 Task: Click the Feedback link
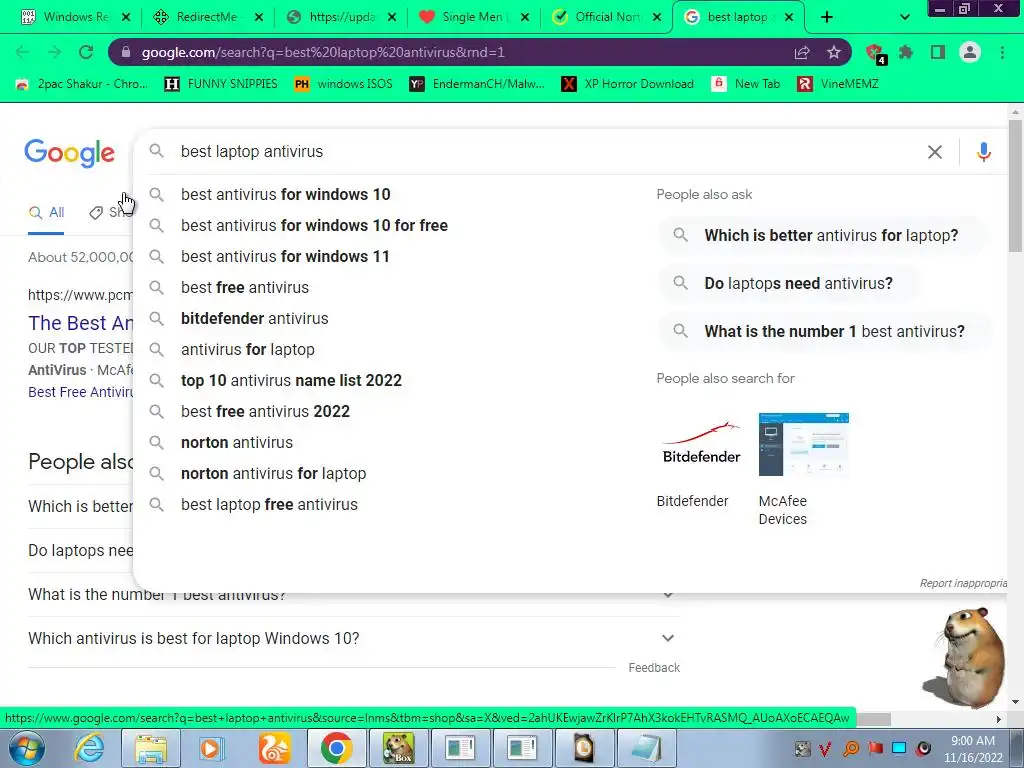[x=654, y=667]
